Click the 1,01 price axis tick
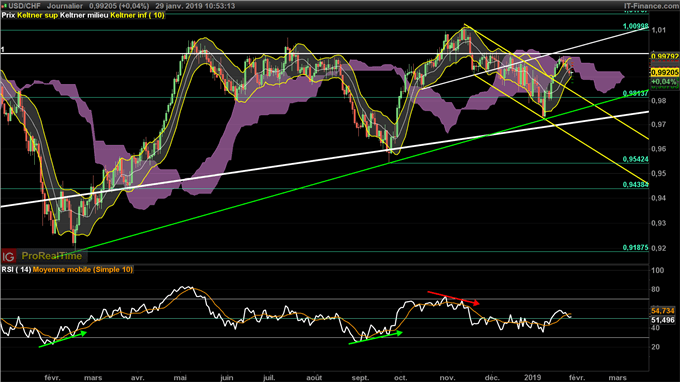680x382 pixels. pyautogui.click(x=659, y=30)
